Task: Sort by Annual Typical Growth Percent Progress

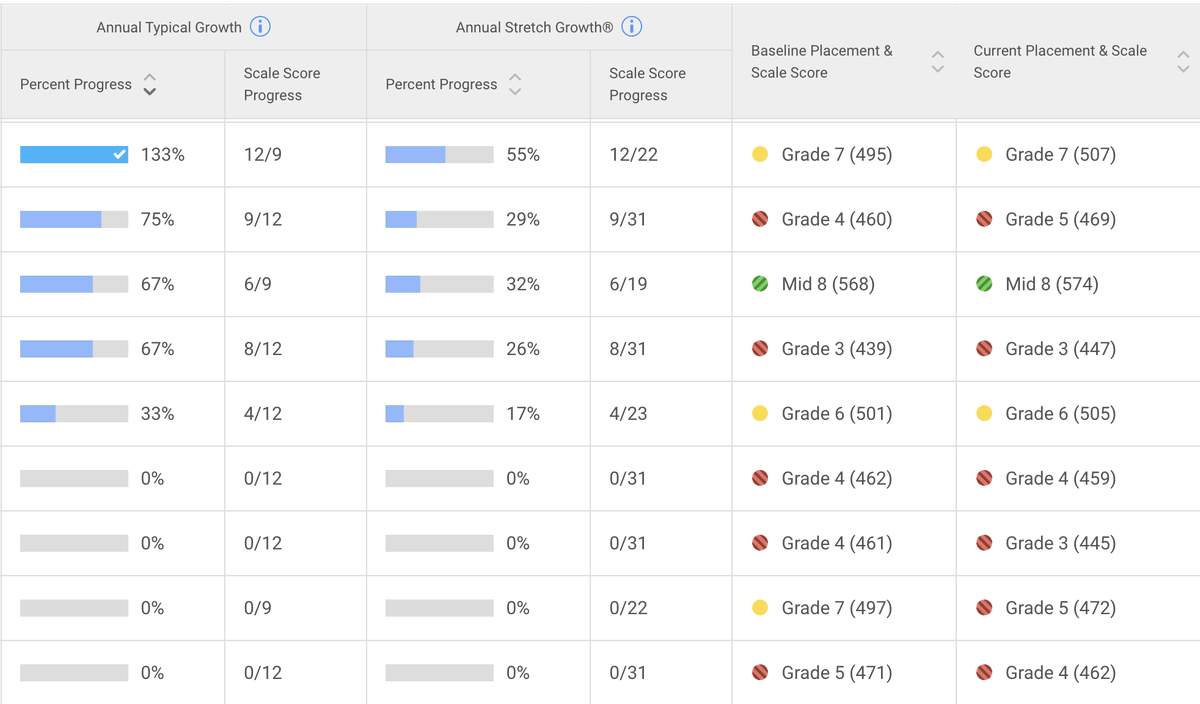Action: [x=150, y=84]
